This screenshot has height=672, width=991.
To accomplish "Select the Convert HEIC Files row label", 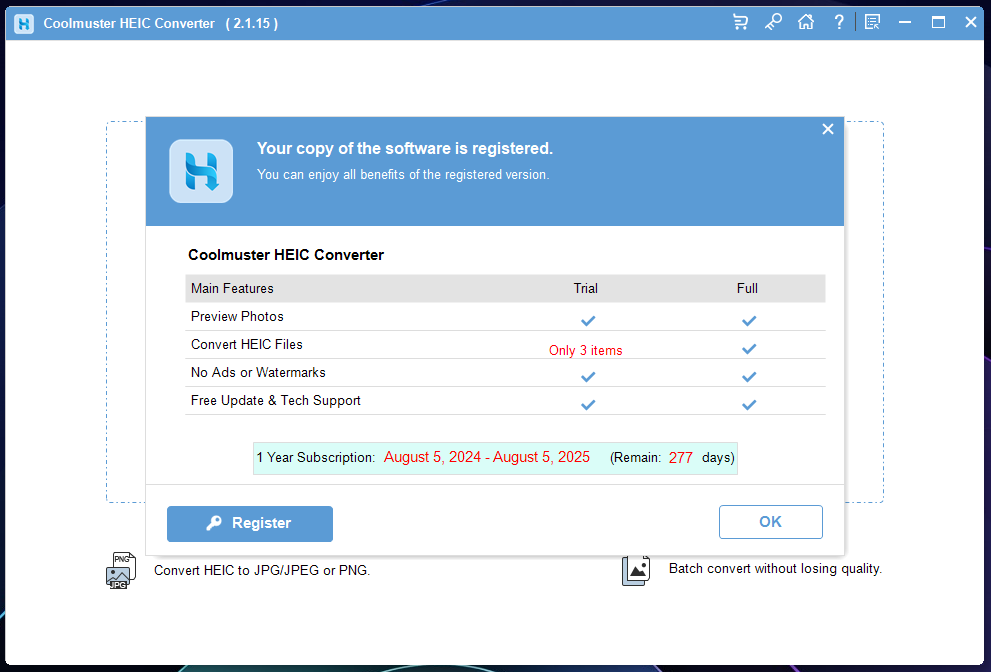I will 247,344.
